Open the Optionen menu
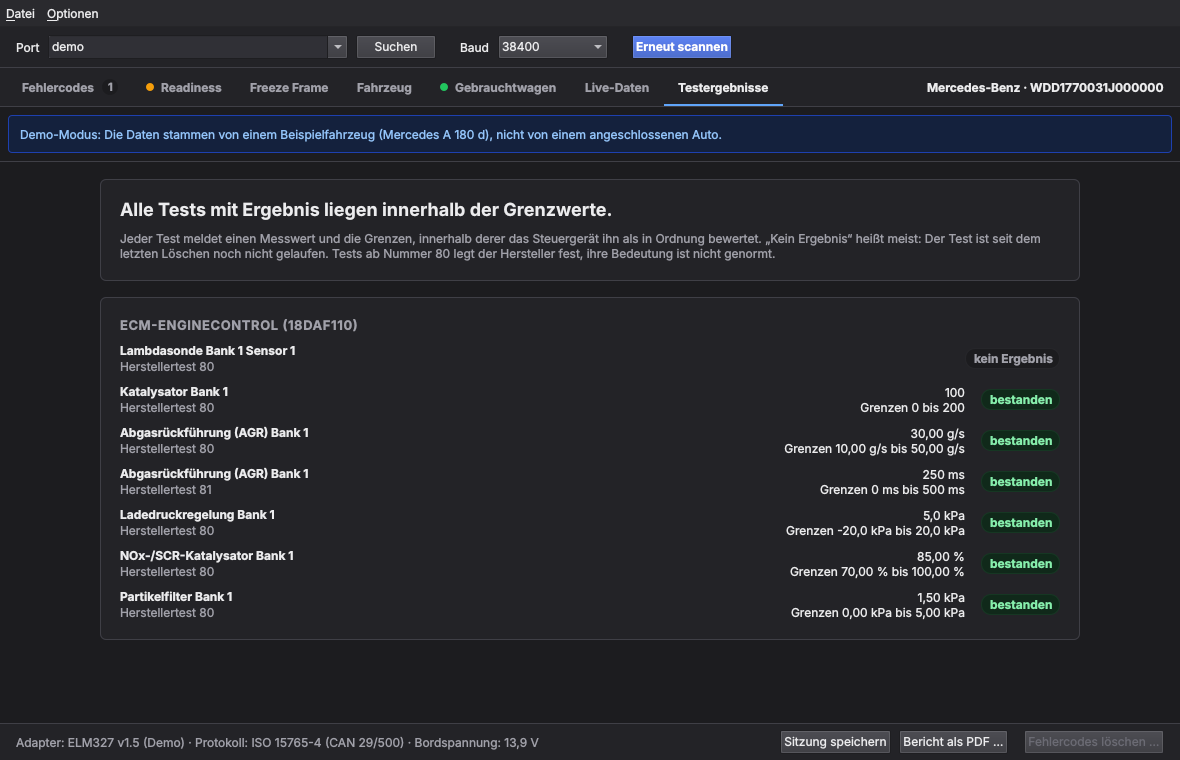This screenshot has width=1180, height=760. click(72, 14)
